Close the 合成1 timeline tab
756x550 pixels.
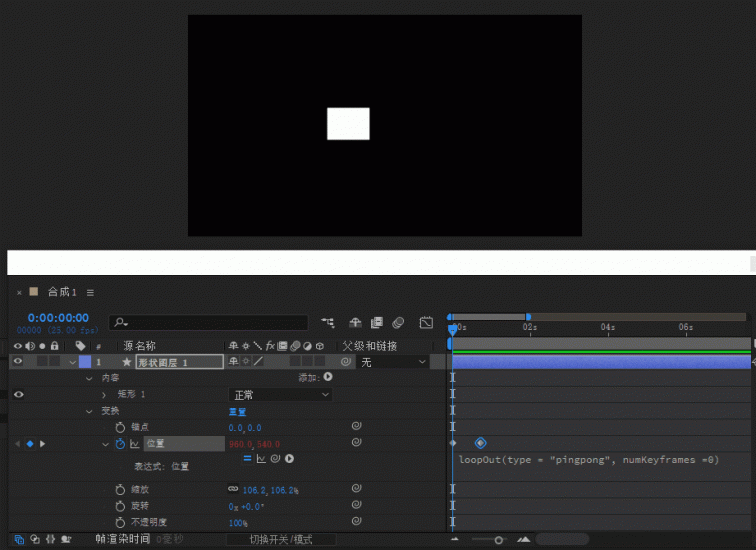(x=19, y=293)
